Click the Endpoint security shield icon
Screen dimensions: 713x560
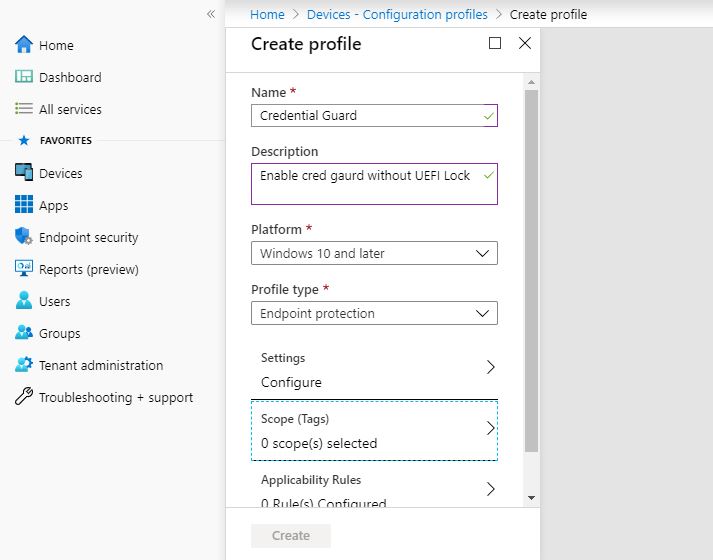(24, 237)
